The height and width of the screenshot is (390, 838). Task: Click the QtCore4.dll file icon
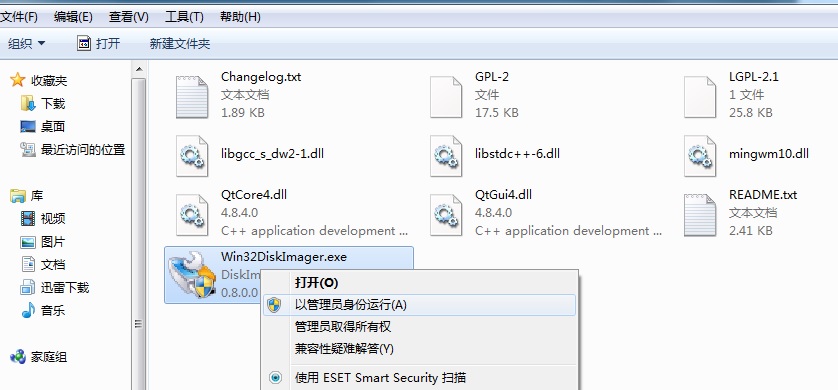[x=192, y=215]
